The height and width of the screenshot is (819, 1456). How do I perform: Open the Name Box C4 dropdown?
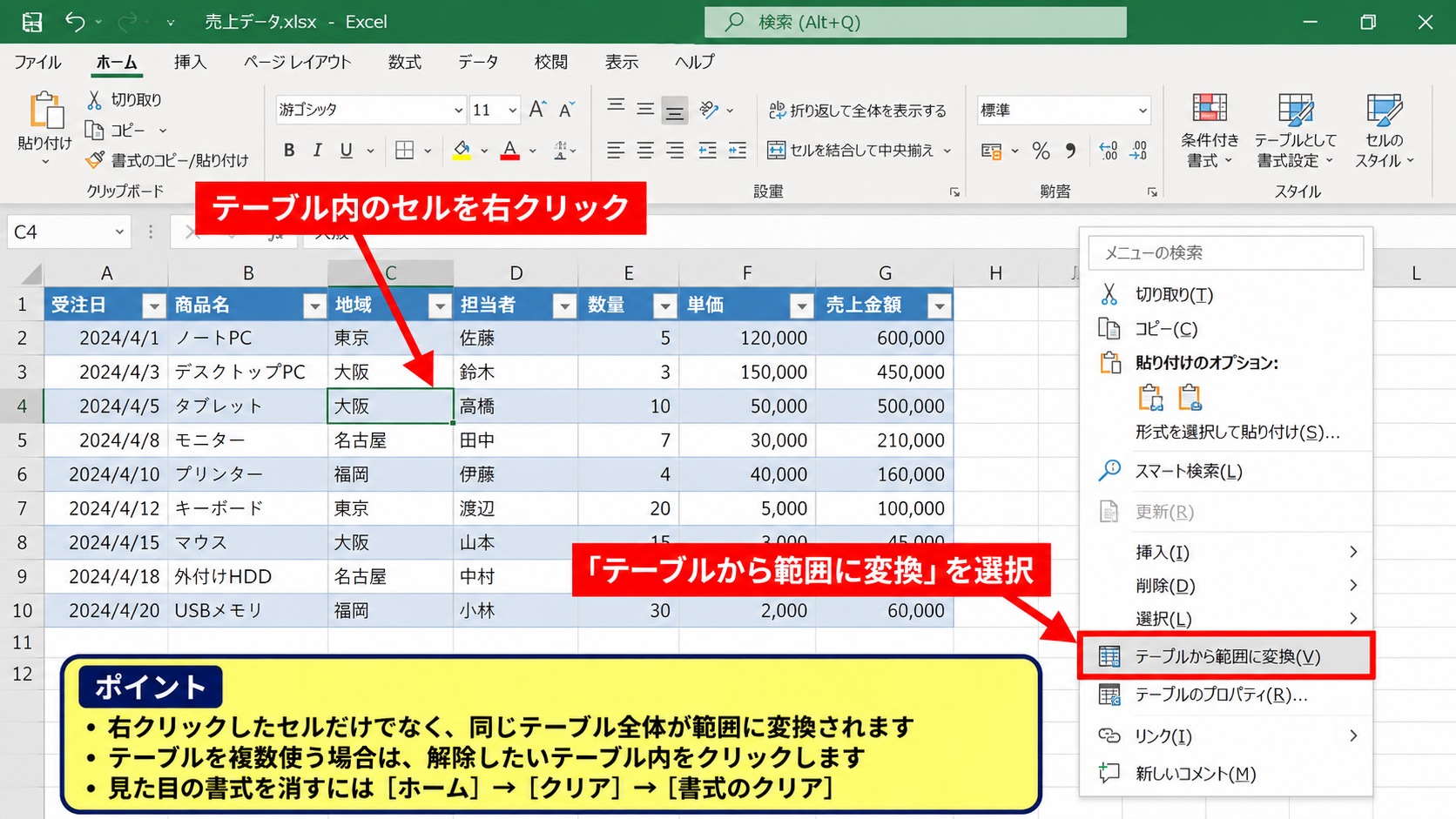point(119,232)
